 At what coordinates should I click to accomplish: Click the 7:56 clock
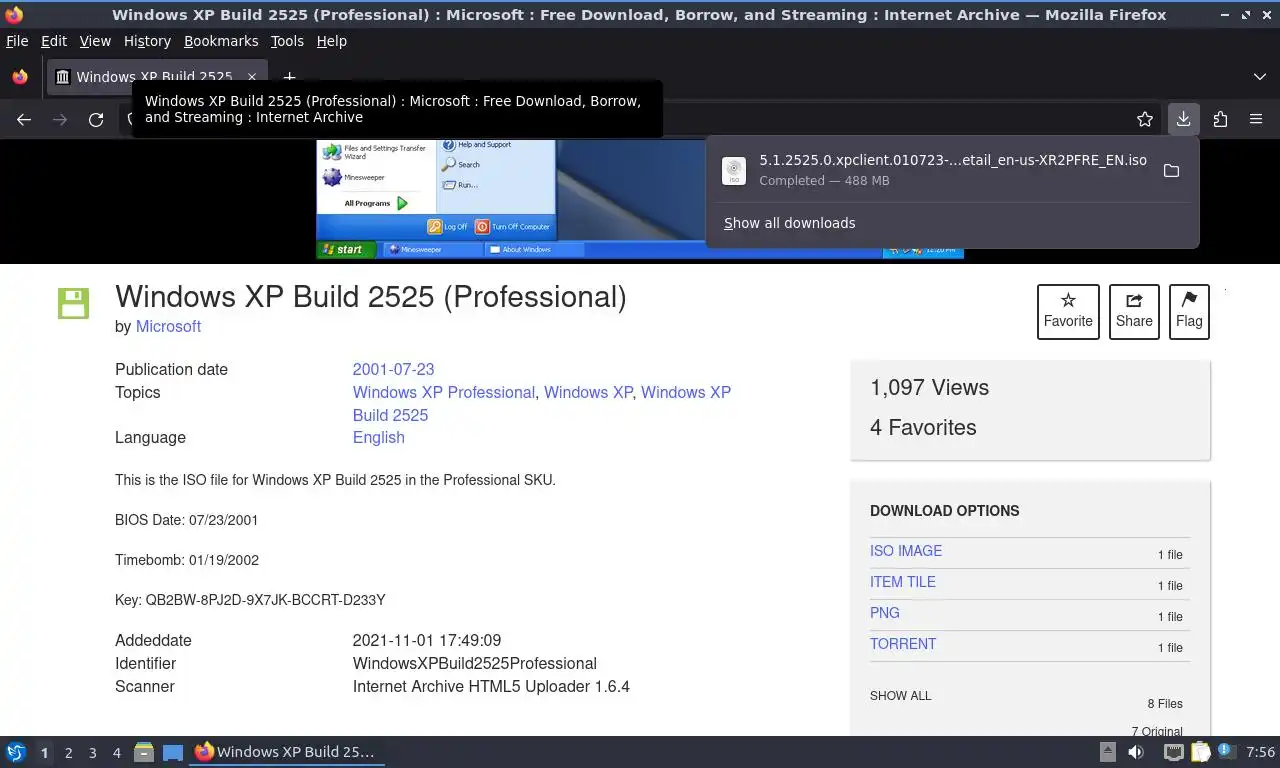click(x=1261, y=752)
